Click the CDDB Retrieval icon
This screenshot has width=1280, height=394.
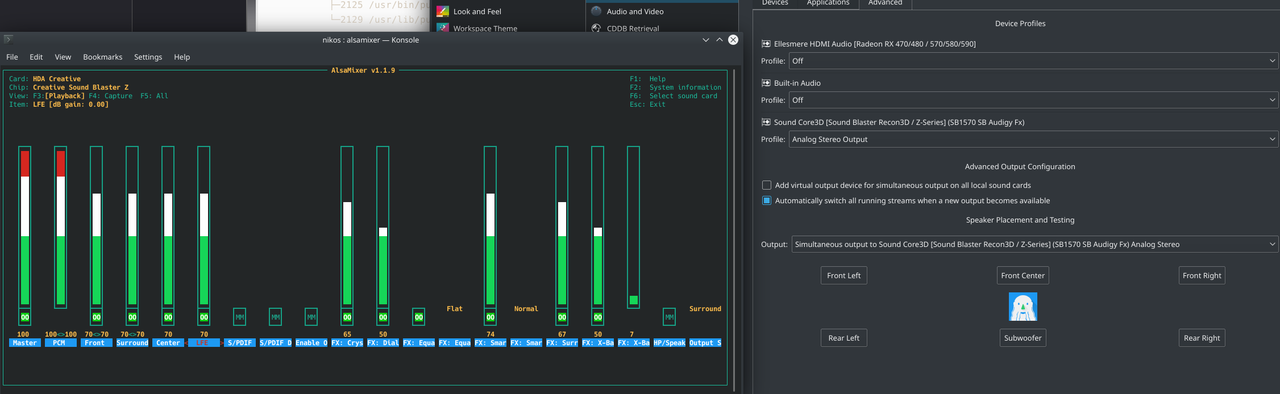pos(597,28)
